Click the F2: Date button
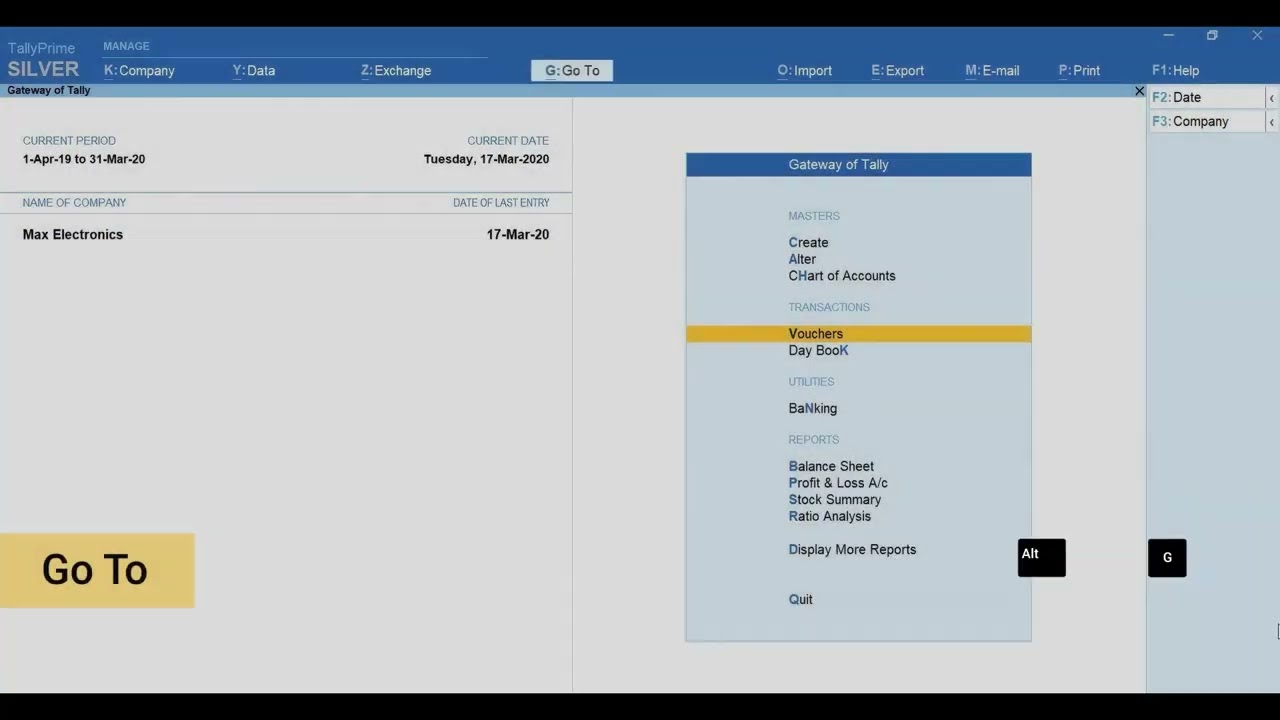The height and width of the screenshot is (720, 1280). tap(1207, 97)
